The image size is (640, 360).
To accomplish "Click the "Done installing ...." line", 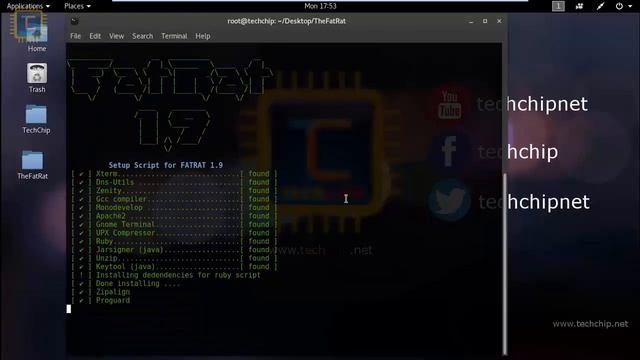I will tap(125, 284).
